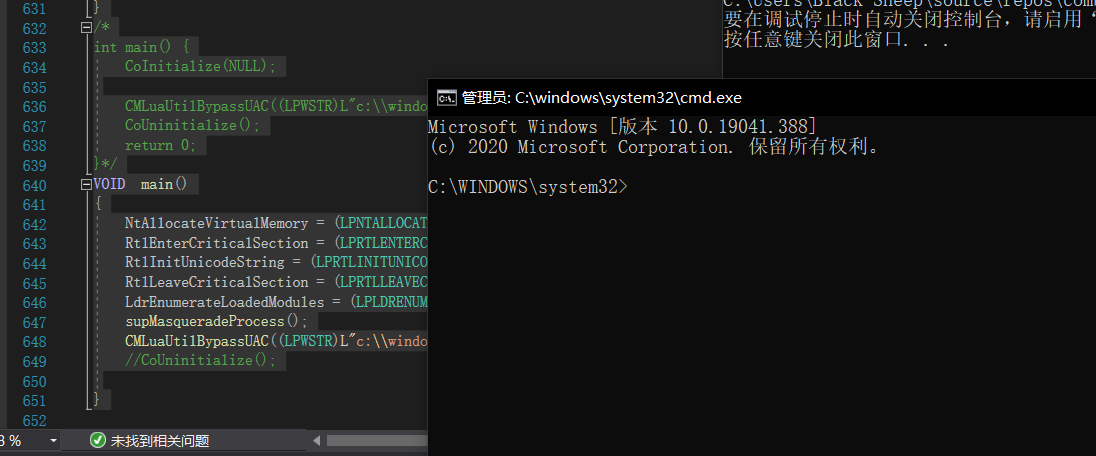
Task: Click LdrEnumerateLoadedModules identifier
Action: coord(224,302)
